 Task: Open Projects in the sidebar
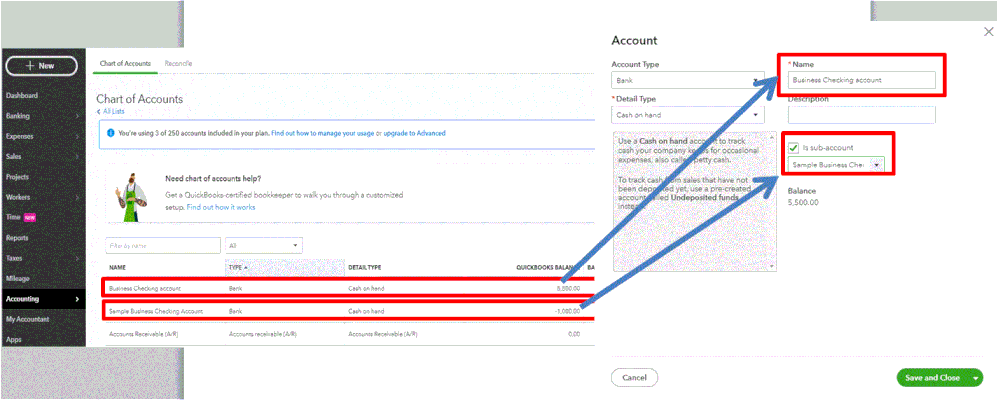[x=18, y=177]
